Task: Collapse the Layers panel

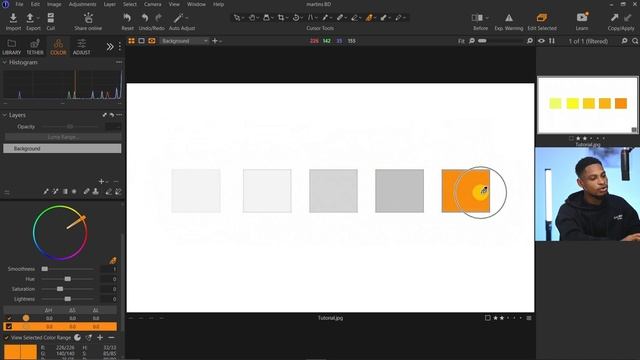Action: [4, 116]
